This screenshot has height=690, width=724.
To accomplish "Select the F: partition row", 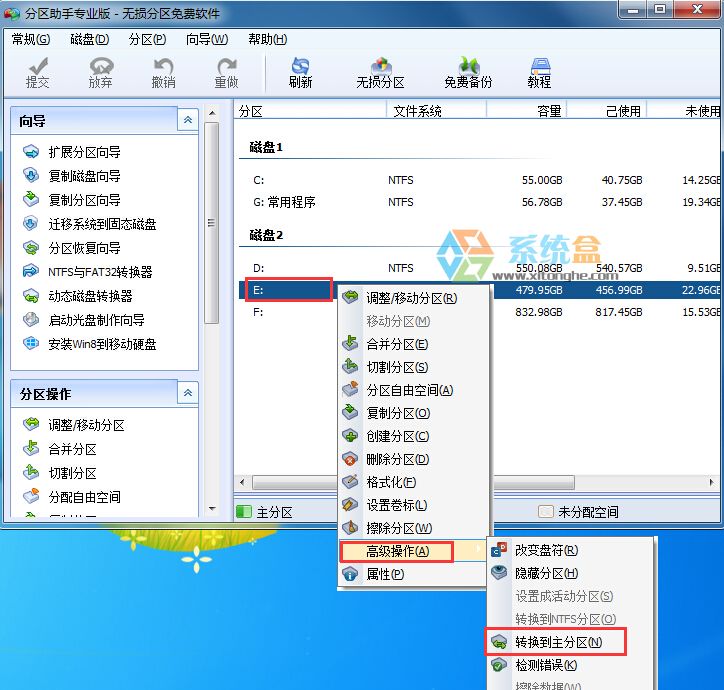I will pyautogui.click(x=479, y=312).
